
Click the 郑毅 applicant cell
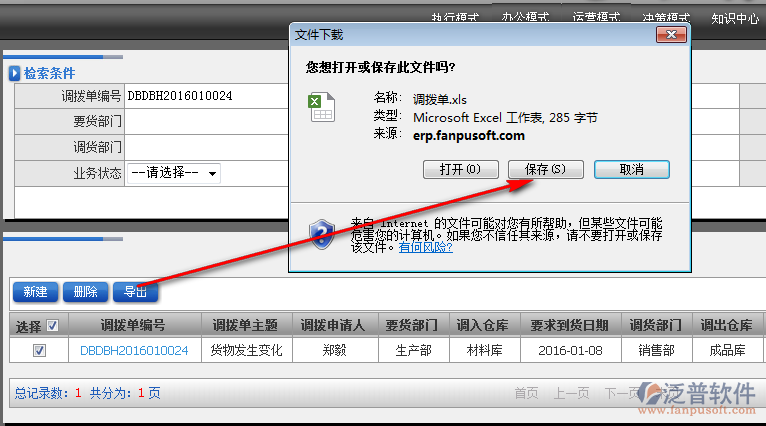(335, 350)
